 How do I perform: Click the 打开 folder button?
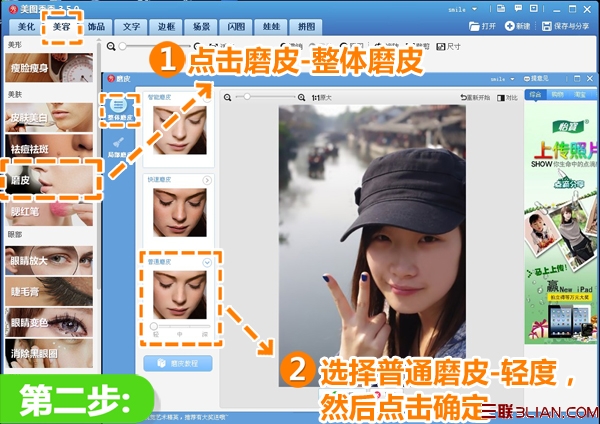[482, 26]
